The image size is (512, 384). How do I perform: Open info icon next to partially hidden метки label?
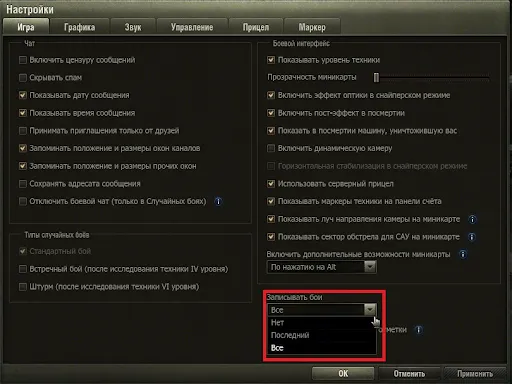click(x=419, y=330)
